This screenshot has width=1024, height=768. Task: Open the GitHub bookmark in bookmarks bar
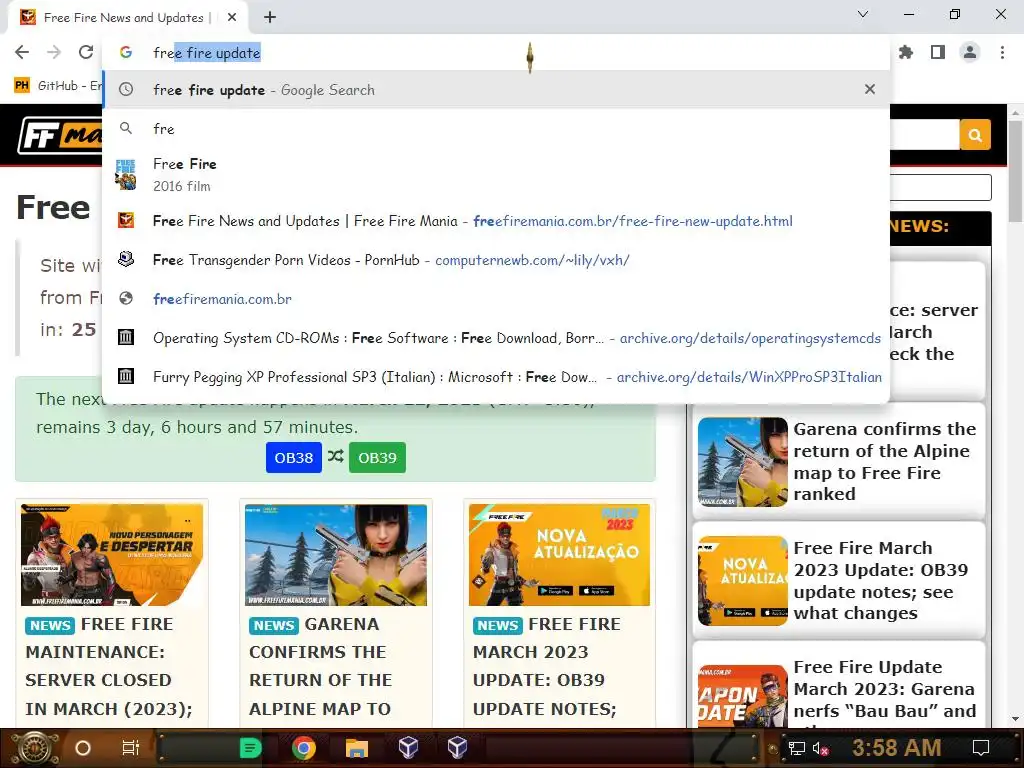(57, 86)
